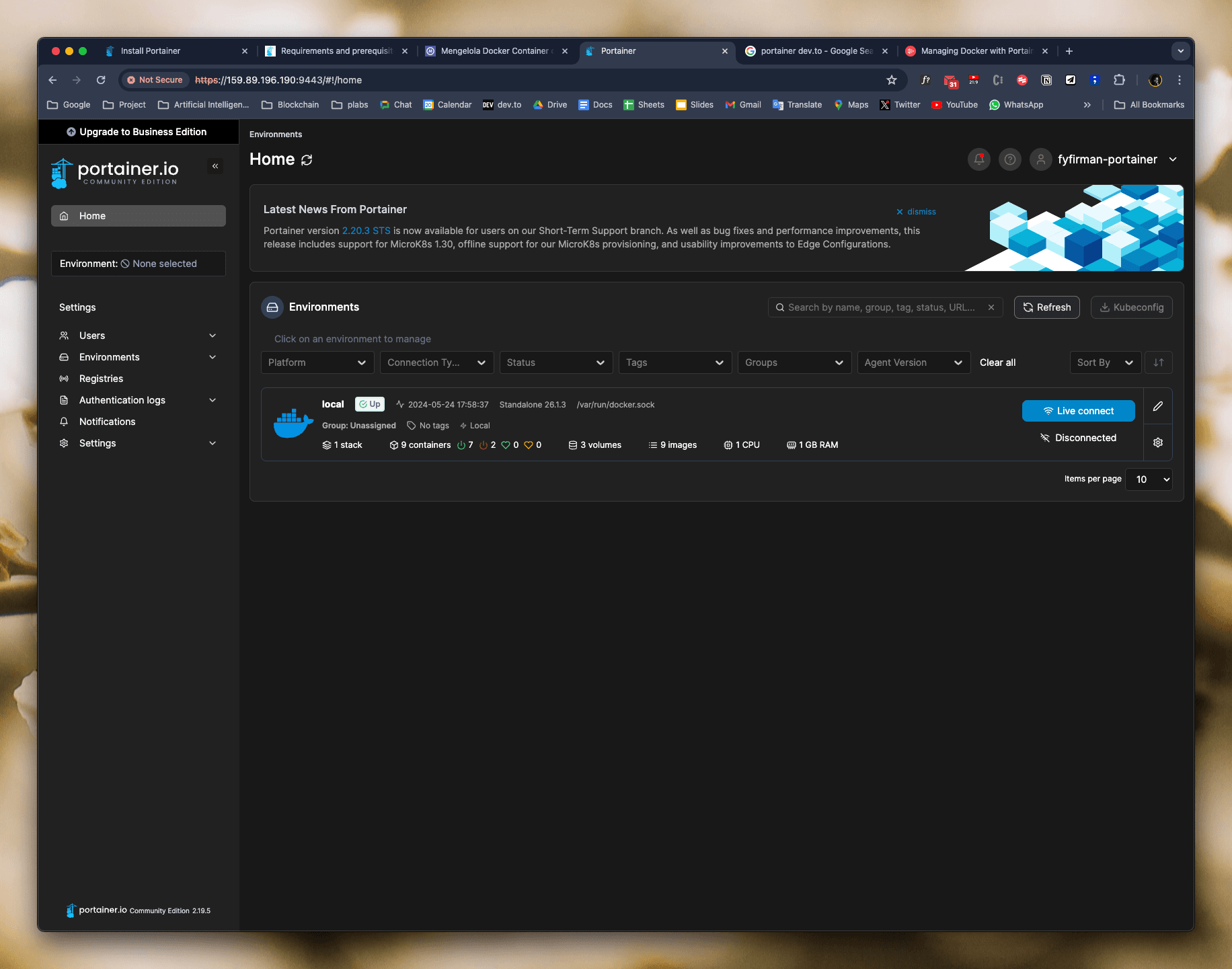Open the tab search dropdown arrow
This screenshot has height=969, width=1232.
1180,51
